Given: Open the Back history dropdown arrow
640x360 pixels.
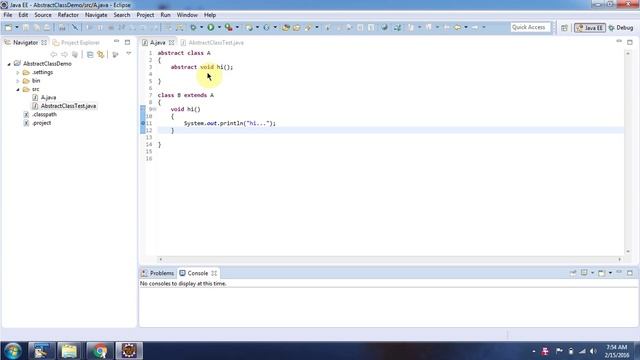Looking at the screenshot, I should click(x=466, y=27).
